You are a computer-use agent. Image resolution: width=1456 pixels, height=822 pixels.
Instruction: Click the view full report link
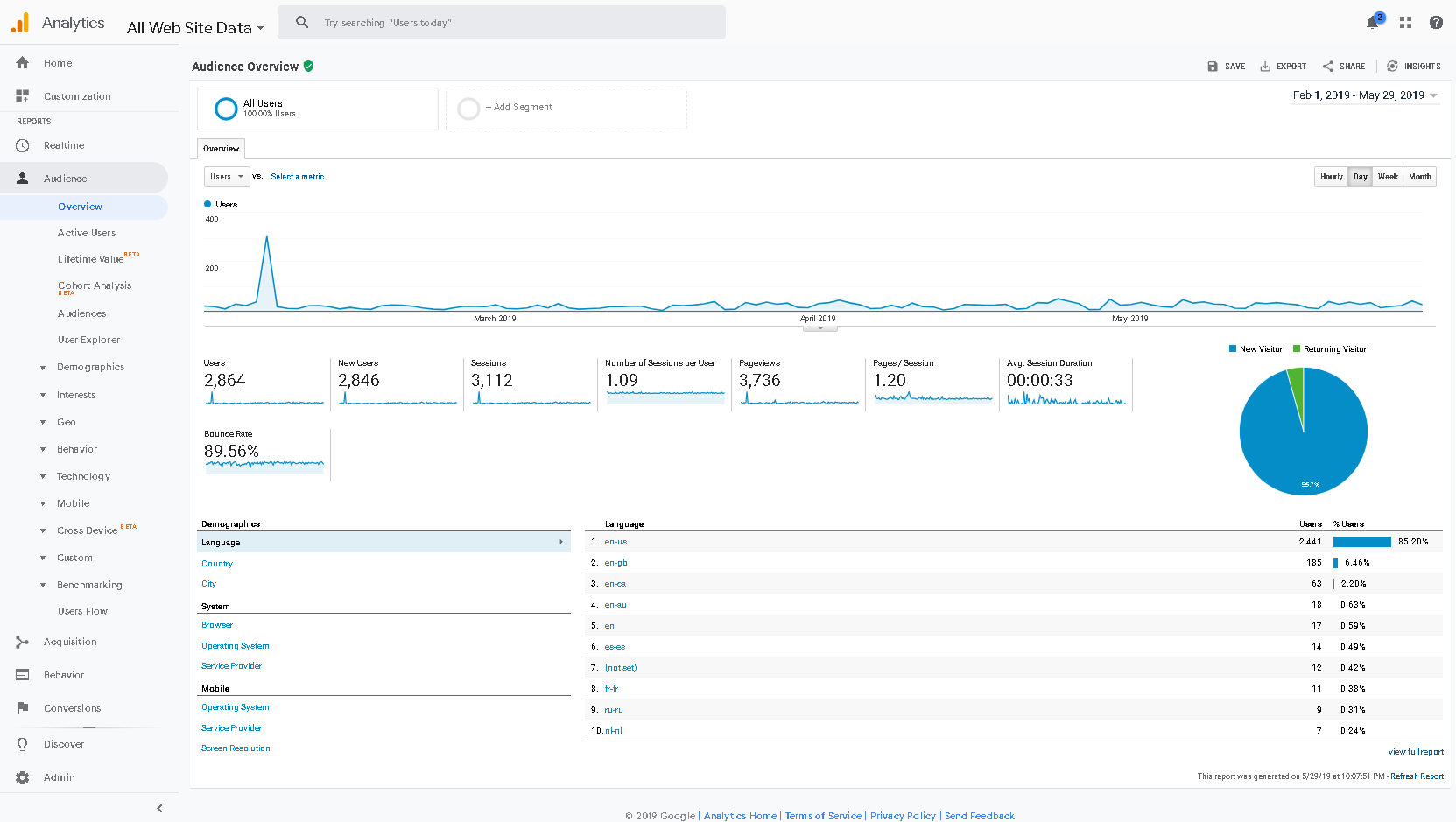(x=1416, y=751)
